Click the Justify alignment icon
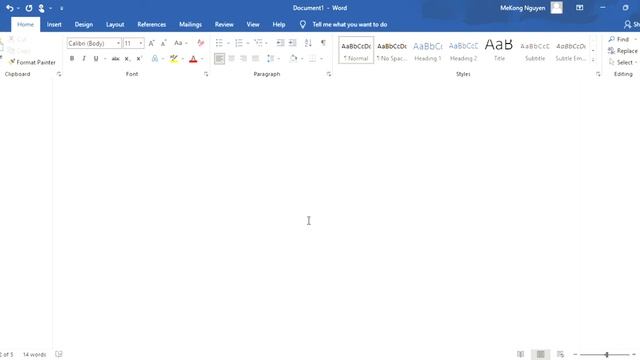 (256, 58)
